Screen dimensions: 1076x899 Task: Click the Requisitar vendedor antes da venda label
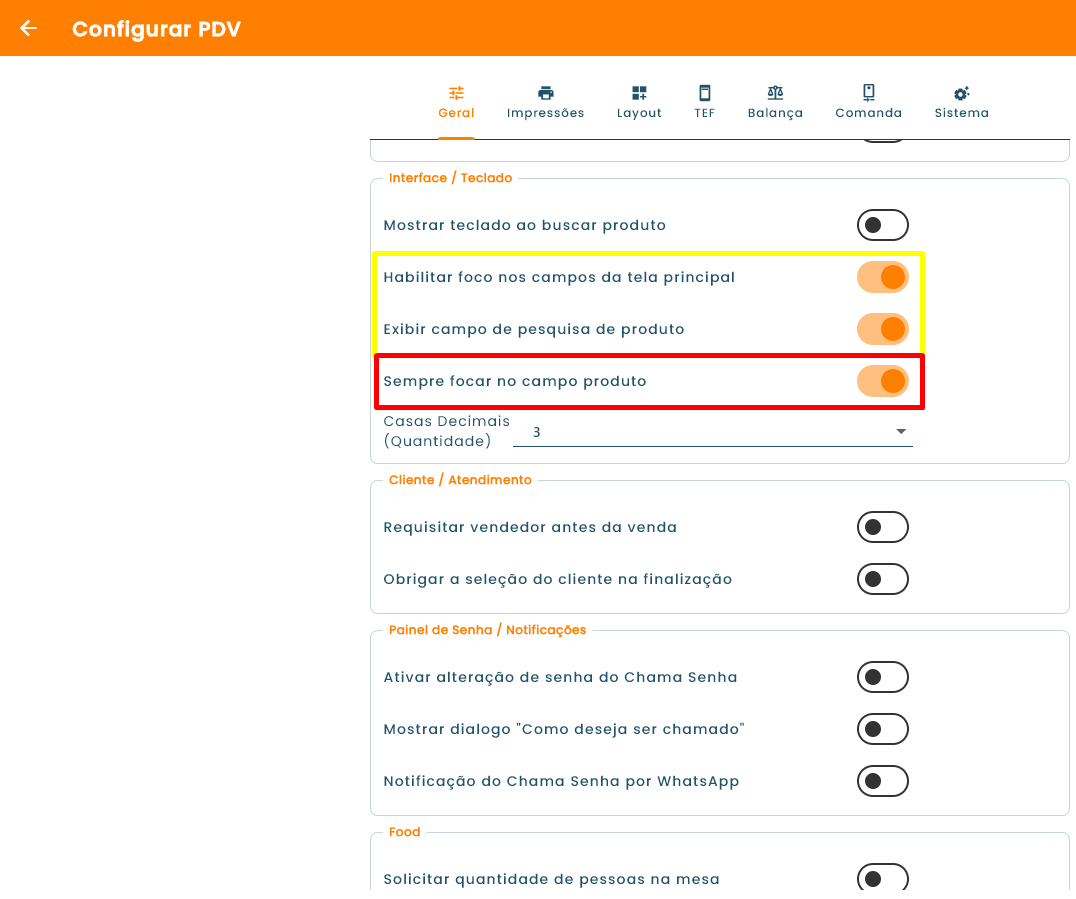530,527
